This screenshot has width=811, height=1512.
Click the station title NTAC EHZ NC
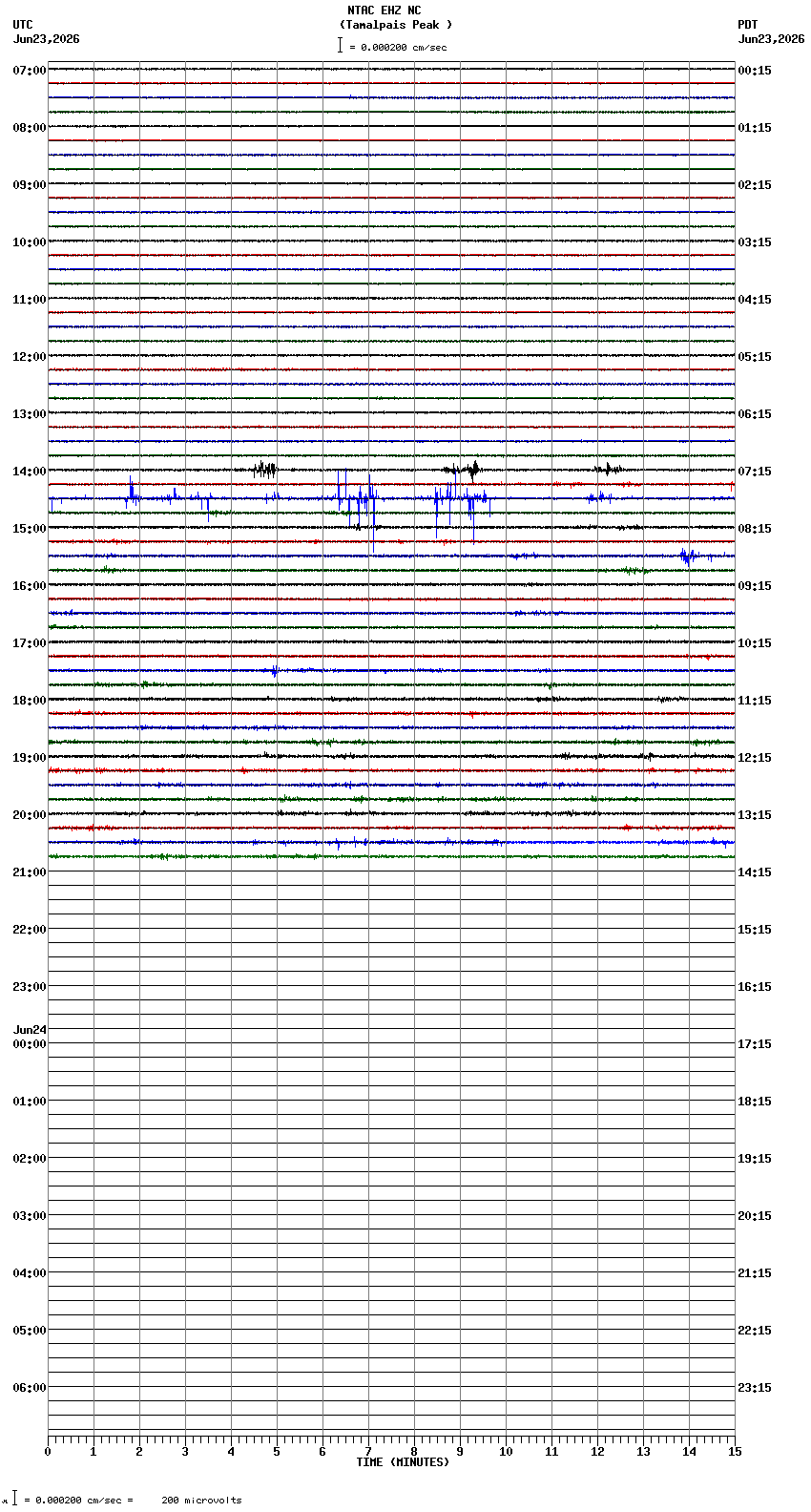click(384, 10)
